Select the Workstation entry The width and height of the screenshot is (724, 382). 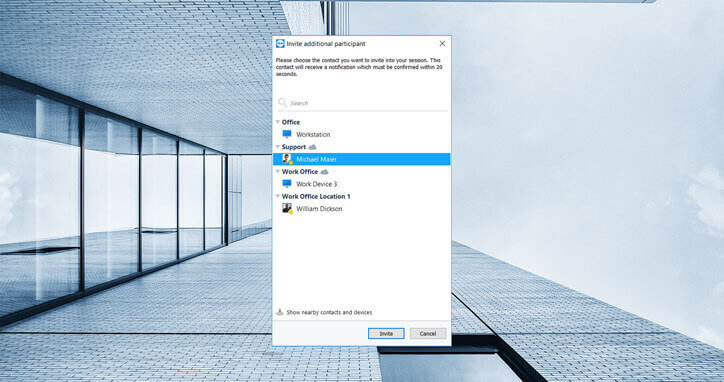[x=362, y=134]
